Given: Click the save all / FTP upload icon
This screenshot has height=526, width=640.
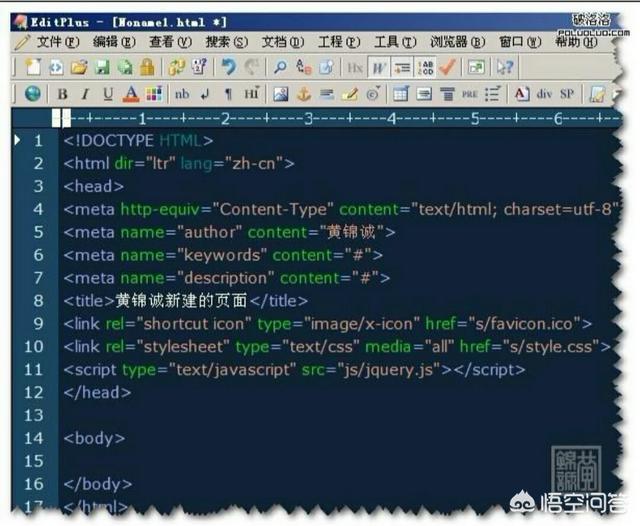Looking at the screenshot, I should pos(124,67).
